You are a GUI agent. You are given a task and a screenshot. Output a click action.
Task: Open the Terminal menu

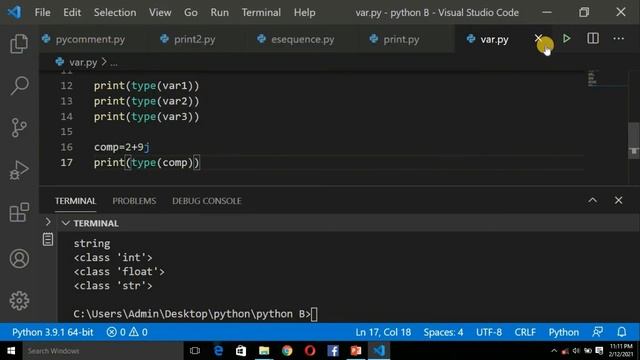[x=261, y=13]
